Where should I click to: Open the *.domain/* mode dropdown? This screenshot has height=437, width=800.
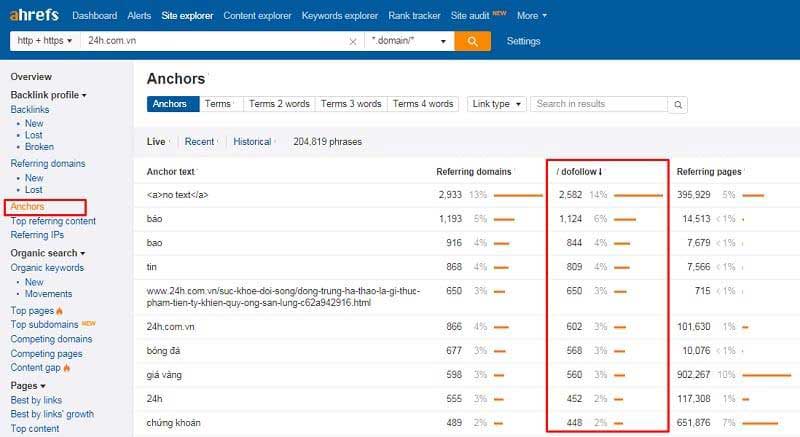[x=408, y=41]
